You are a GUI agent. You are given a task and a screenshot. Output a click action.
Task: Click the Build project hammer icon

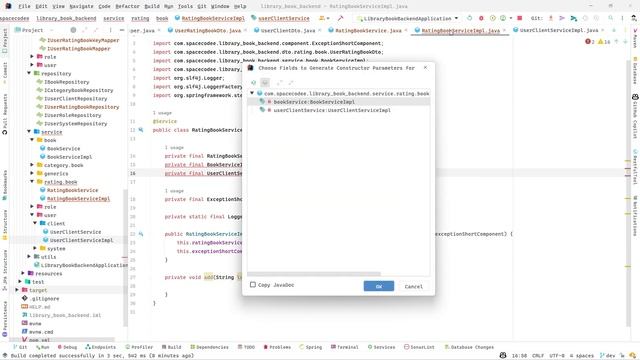[340, 18]
